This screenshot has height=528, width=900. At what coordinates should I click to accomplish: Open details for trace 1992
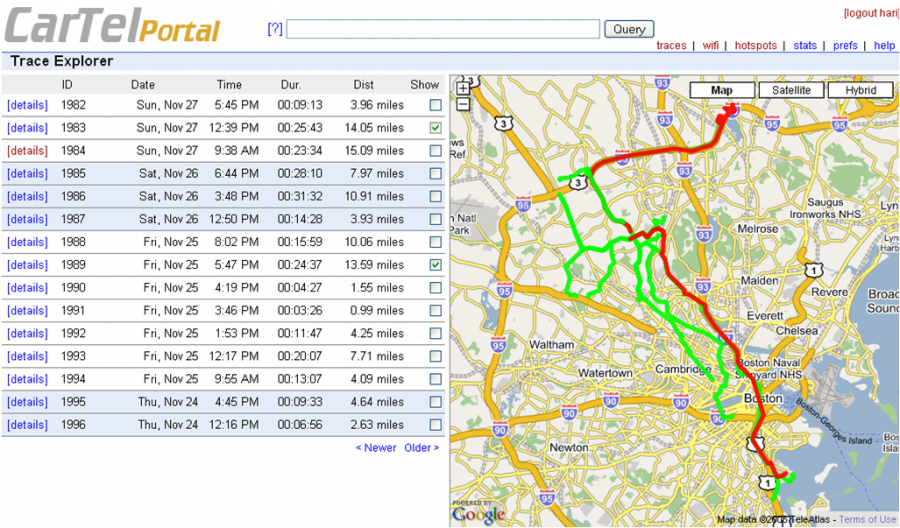click(x=28, y=333)
